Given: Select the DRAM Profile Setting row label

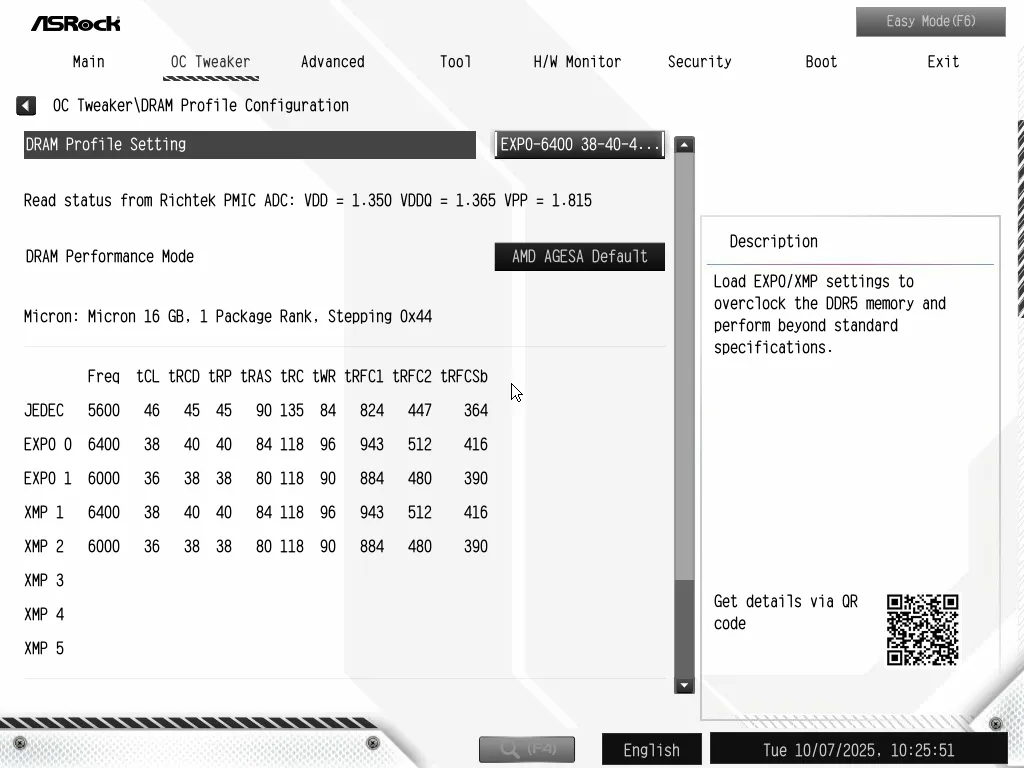Looking at the screenshot, I should coord(249,145).
